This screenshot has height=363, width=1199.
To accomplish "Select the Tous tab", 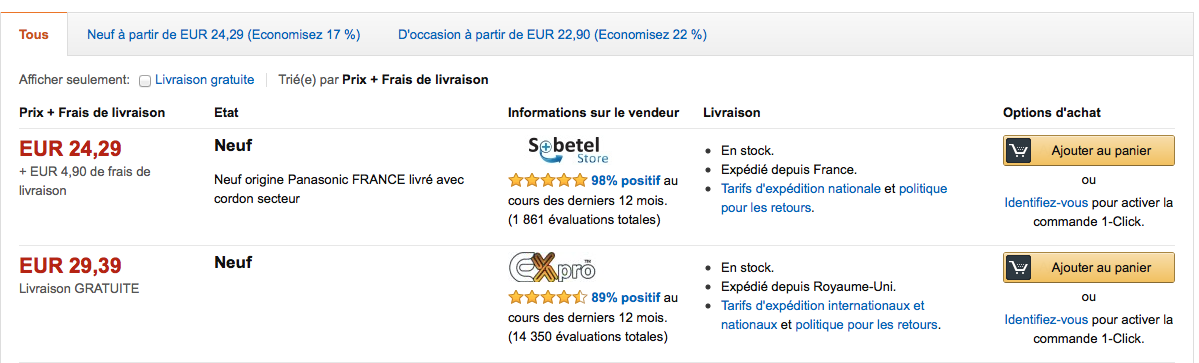I will (34, 34).
